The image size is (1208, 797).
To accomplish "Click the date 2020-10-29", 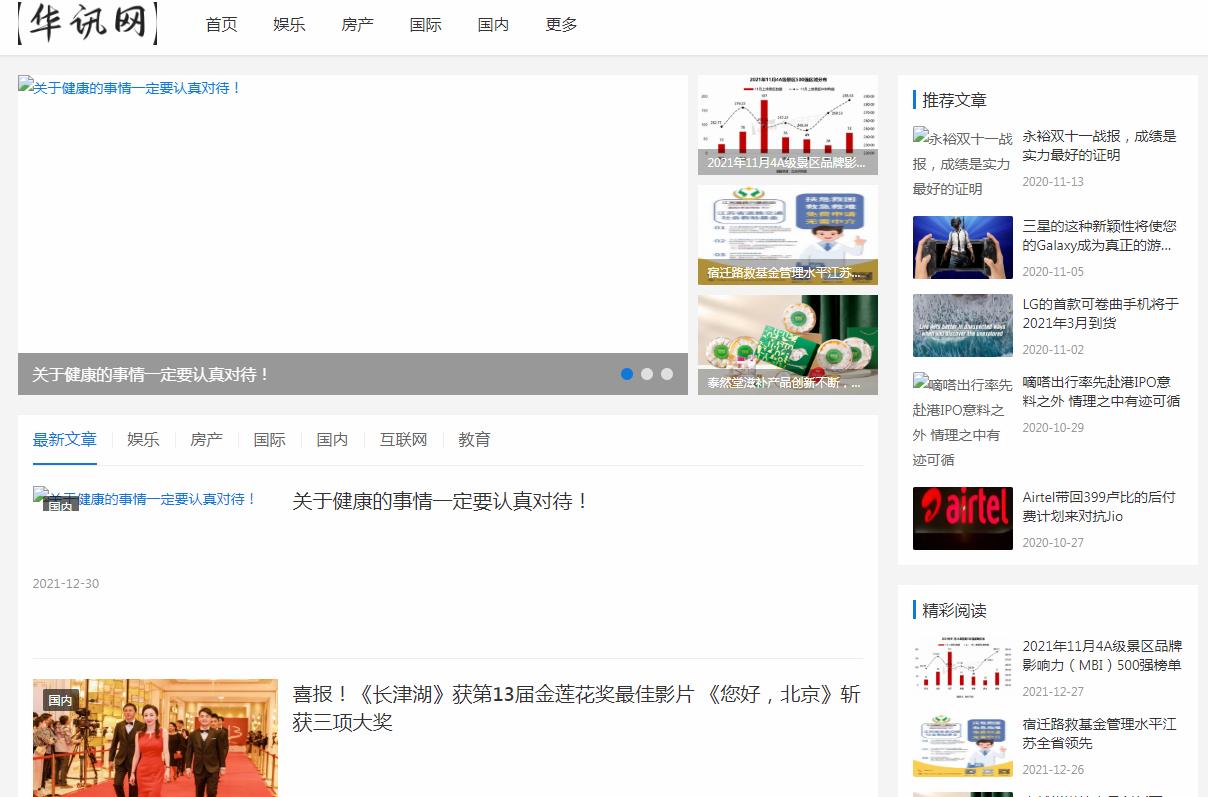I will click(x=1053, y=428).
